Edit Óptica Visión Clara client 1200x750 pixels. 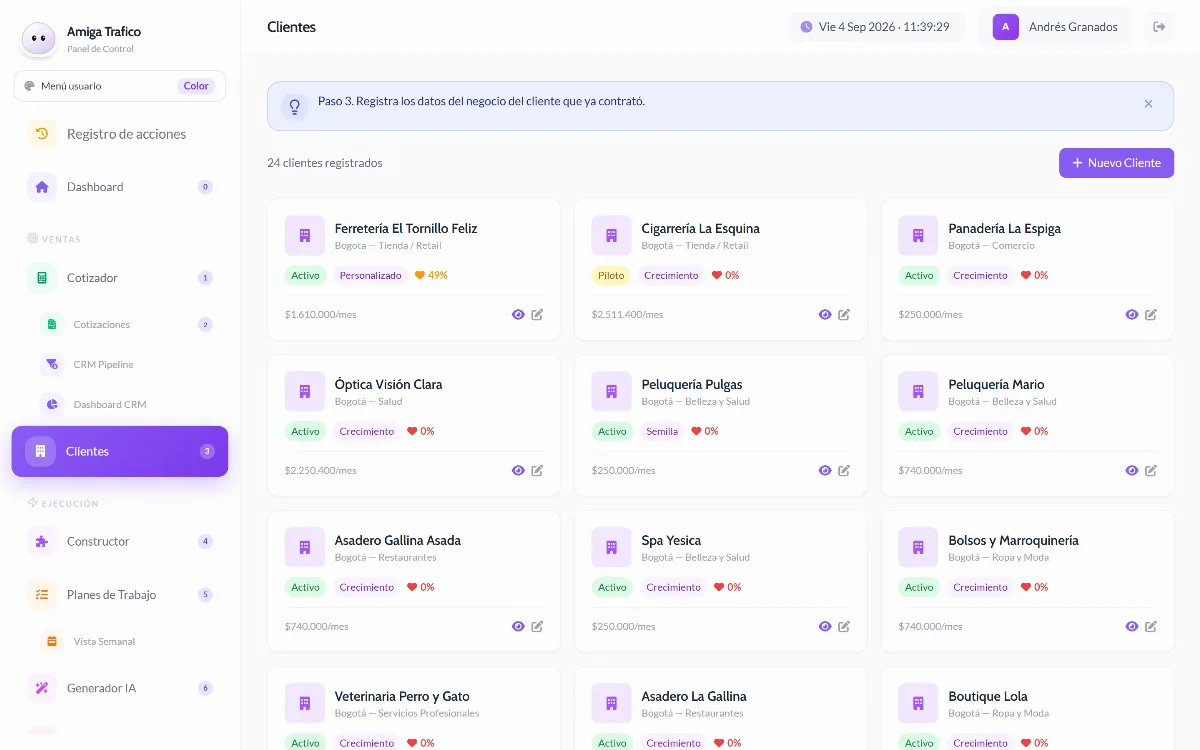(x=537, y=470)
